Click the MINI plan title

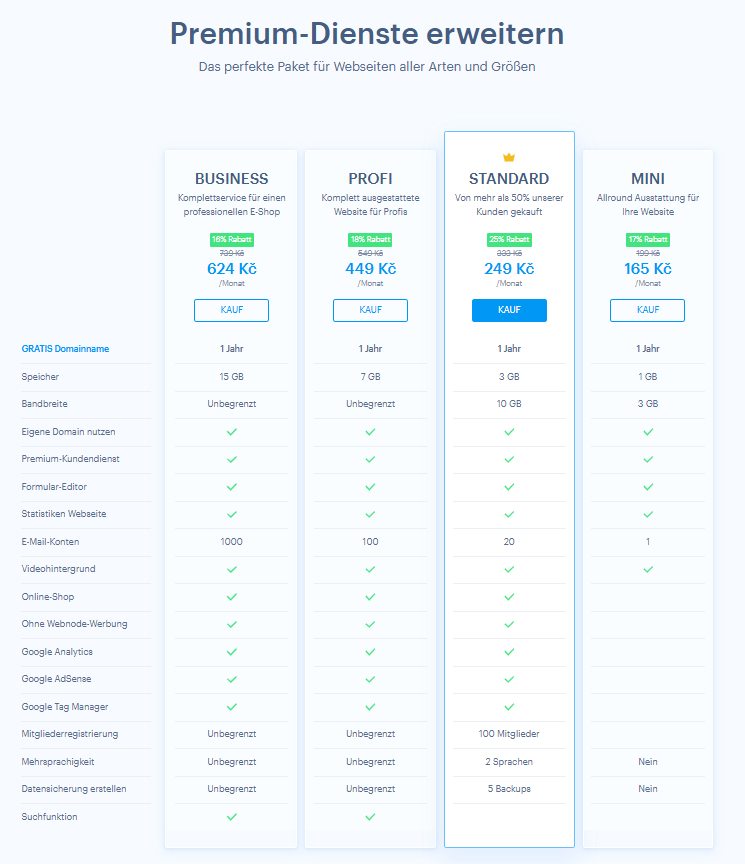647,179
